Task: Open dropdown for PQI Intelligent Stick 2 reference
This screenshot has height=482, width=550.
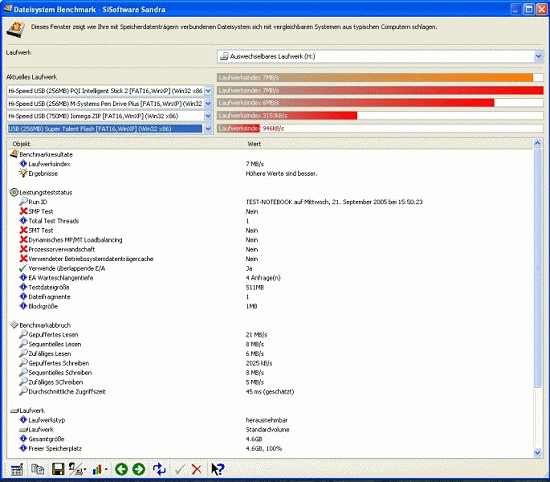Action: [208, 91]
